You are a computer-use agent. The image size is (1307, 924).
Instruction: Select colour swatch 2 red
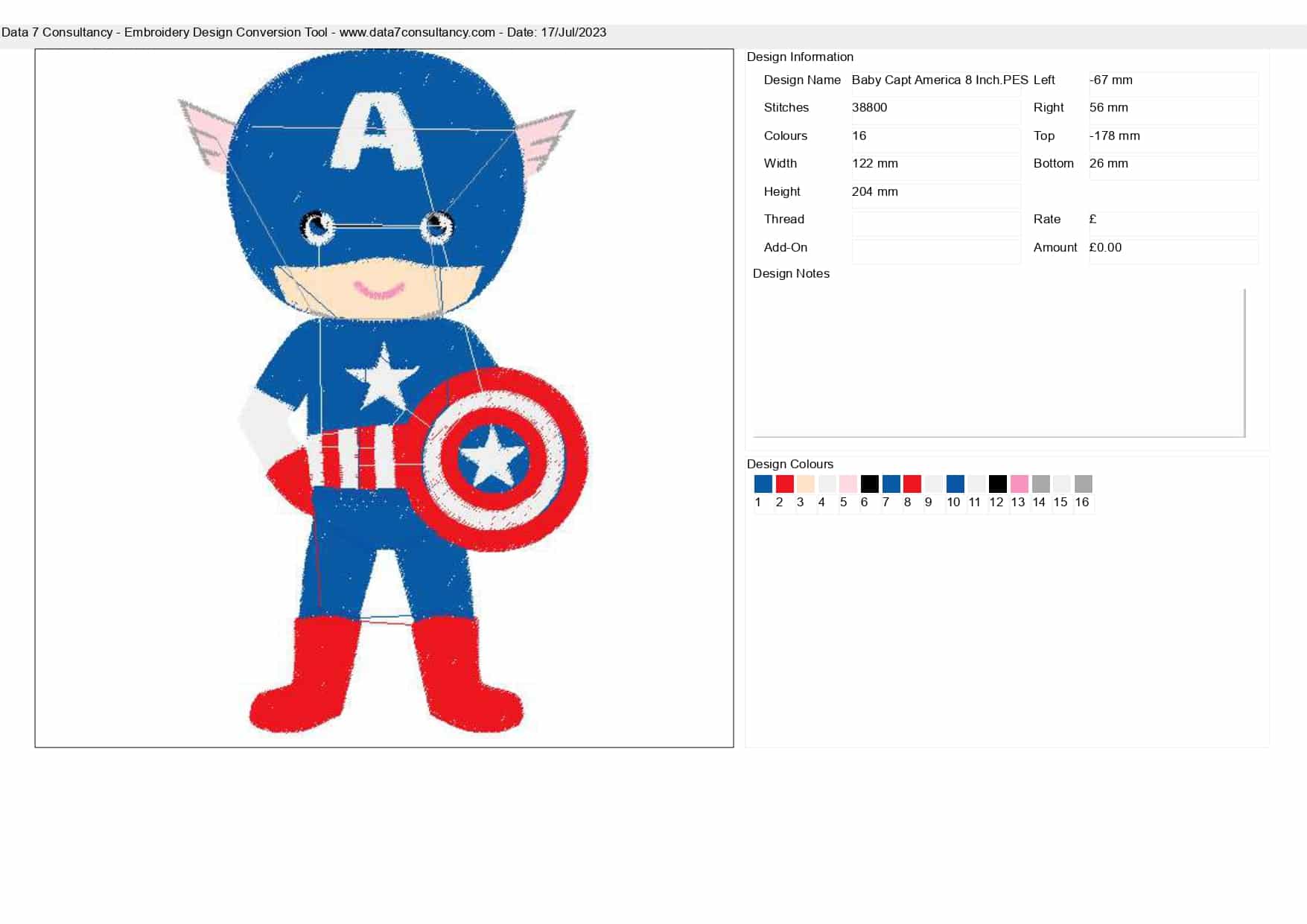pos(784,484)
